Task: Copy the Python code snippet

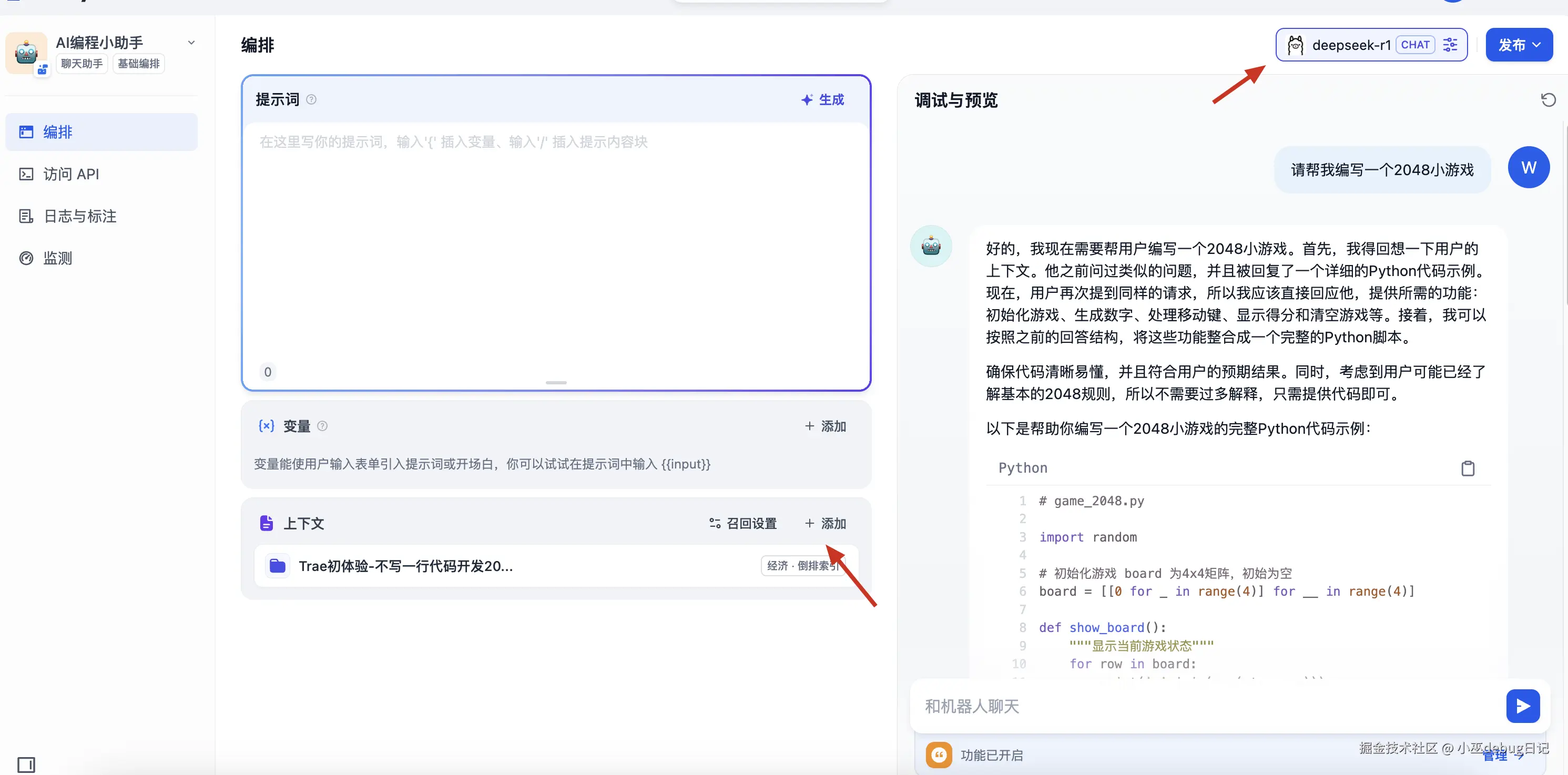Action: [x=1468, y=468]
